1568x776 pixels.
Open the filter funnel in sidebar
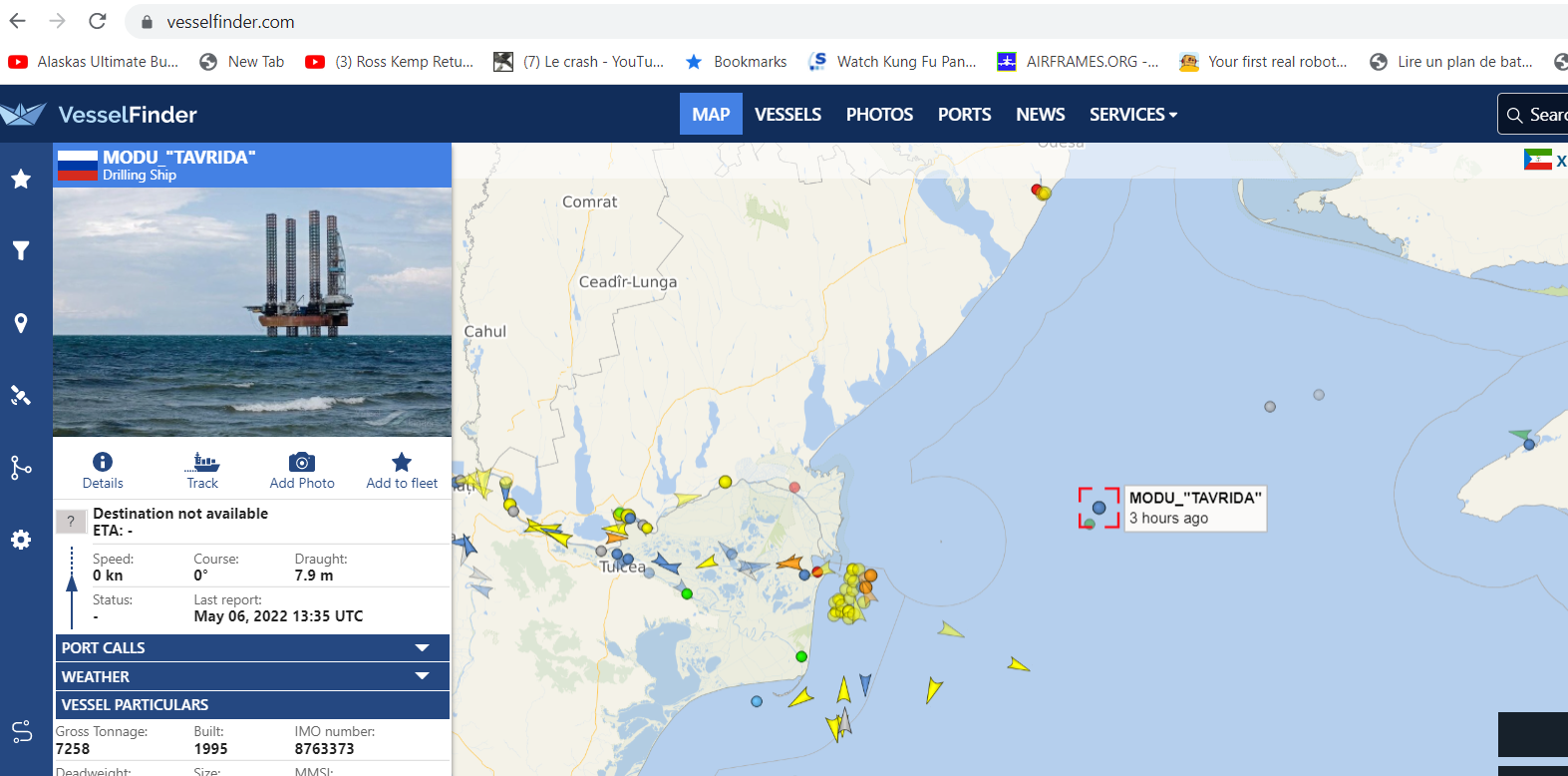pos(21,250)
